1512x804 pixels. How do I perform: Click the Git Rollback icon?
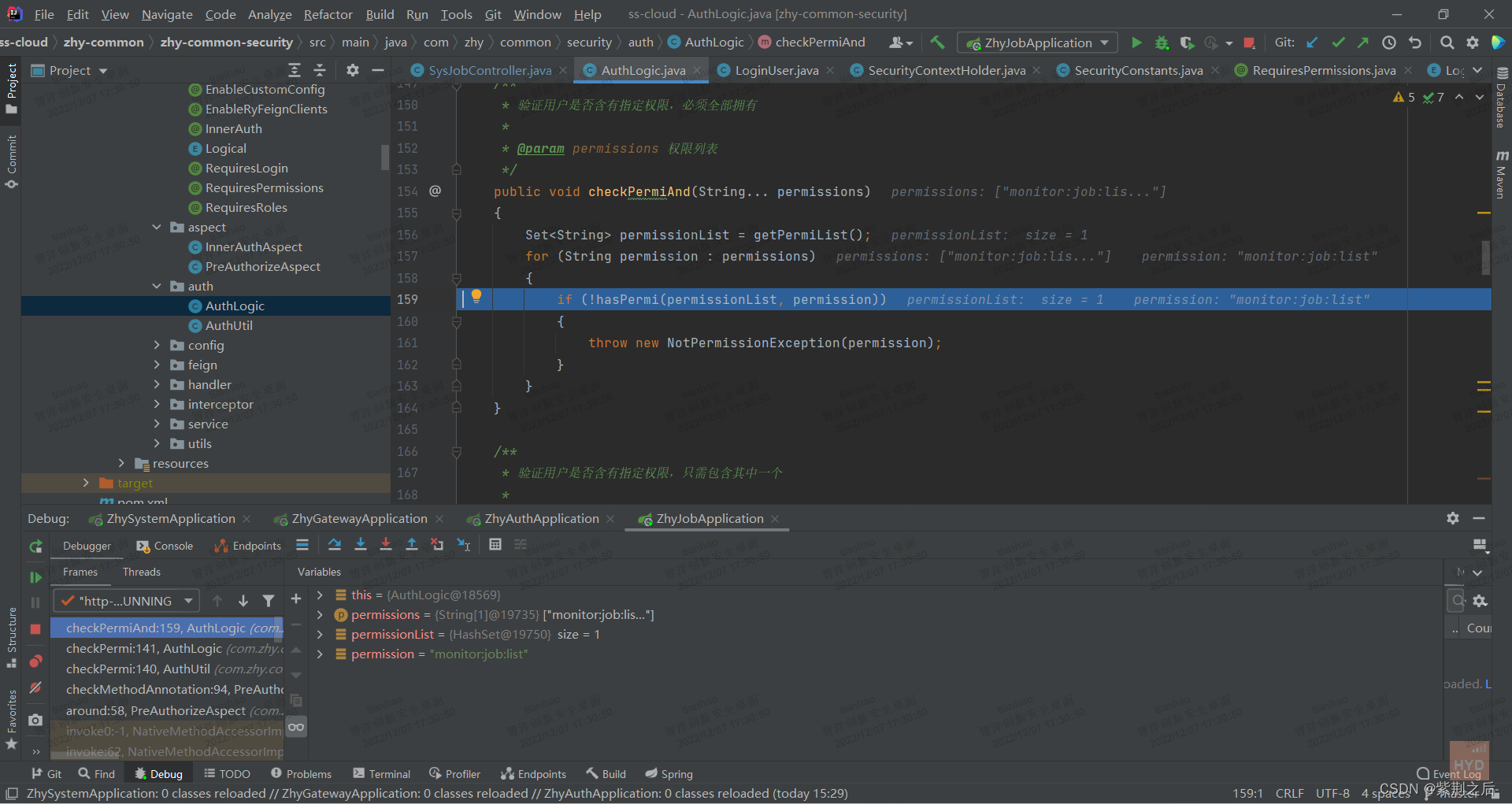1415,43
